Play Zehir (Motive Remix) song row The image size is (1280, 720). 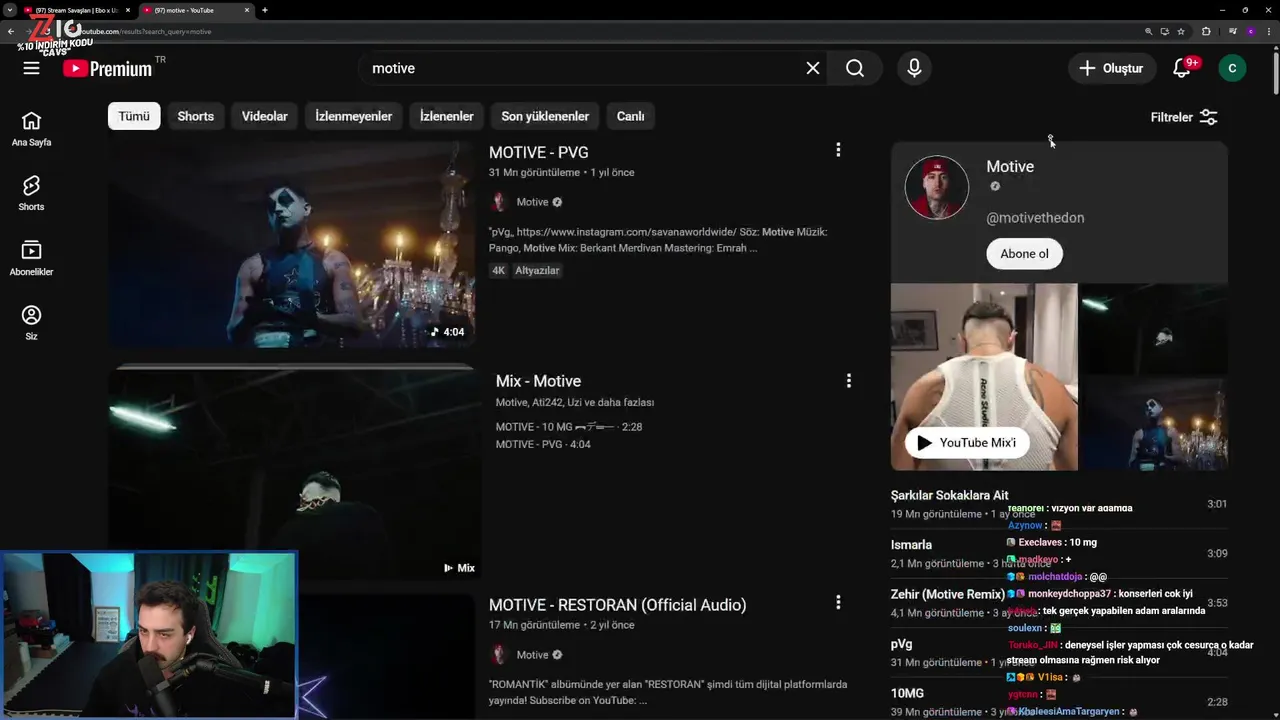(1059, 603)
